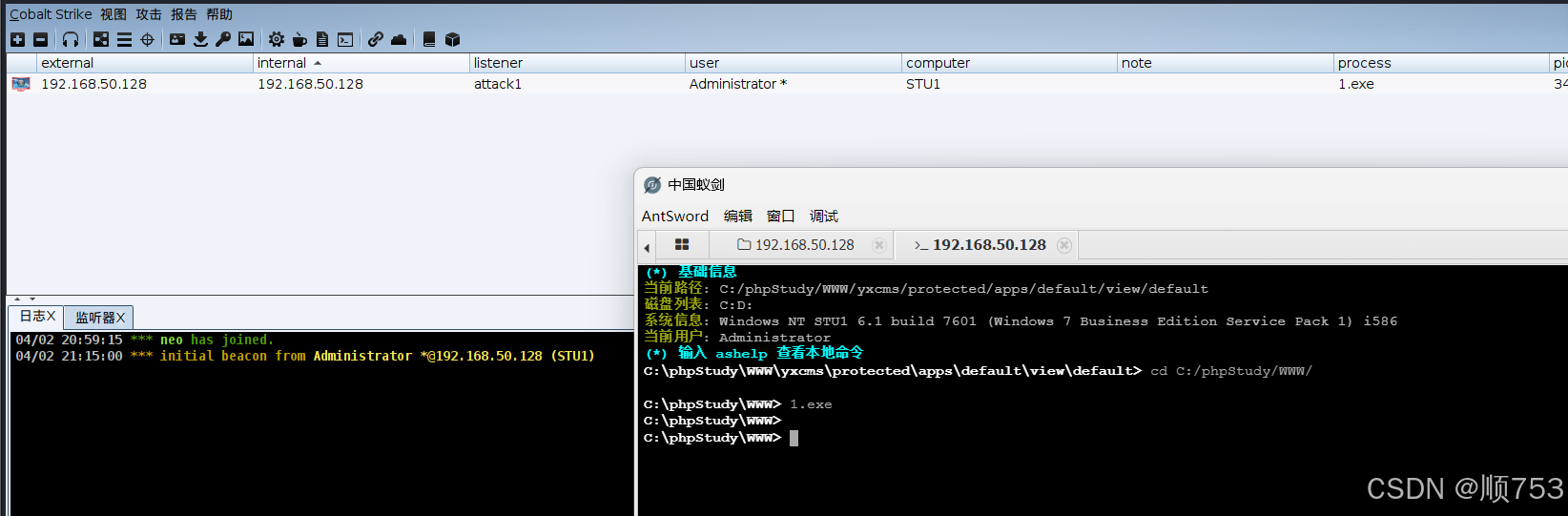Click the coffee cup Java applet icon
This screenshot has height=516, width=1568.
point(299,39)
